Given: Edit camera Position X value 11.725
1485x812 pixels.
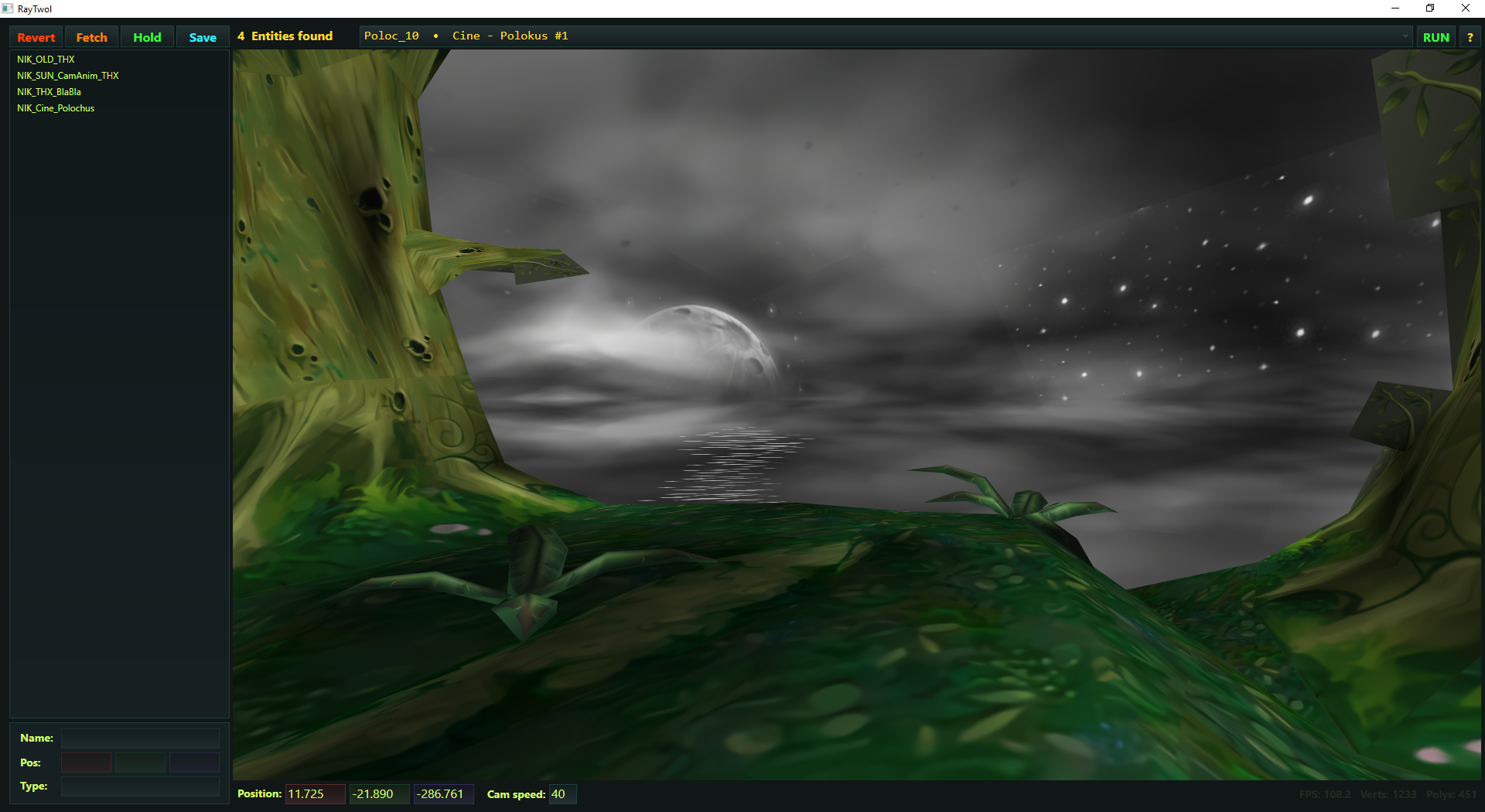Looking at the screenshot, I should pos(315,794).
